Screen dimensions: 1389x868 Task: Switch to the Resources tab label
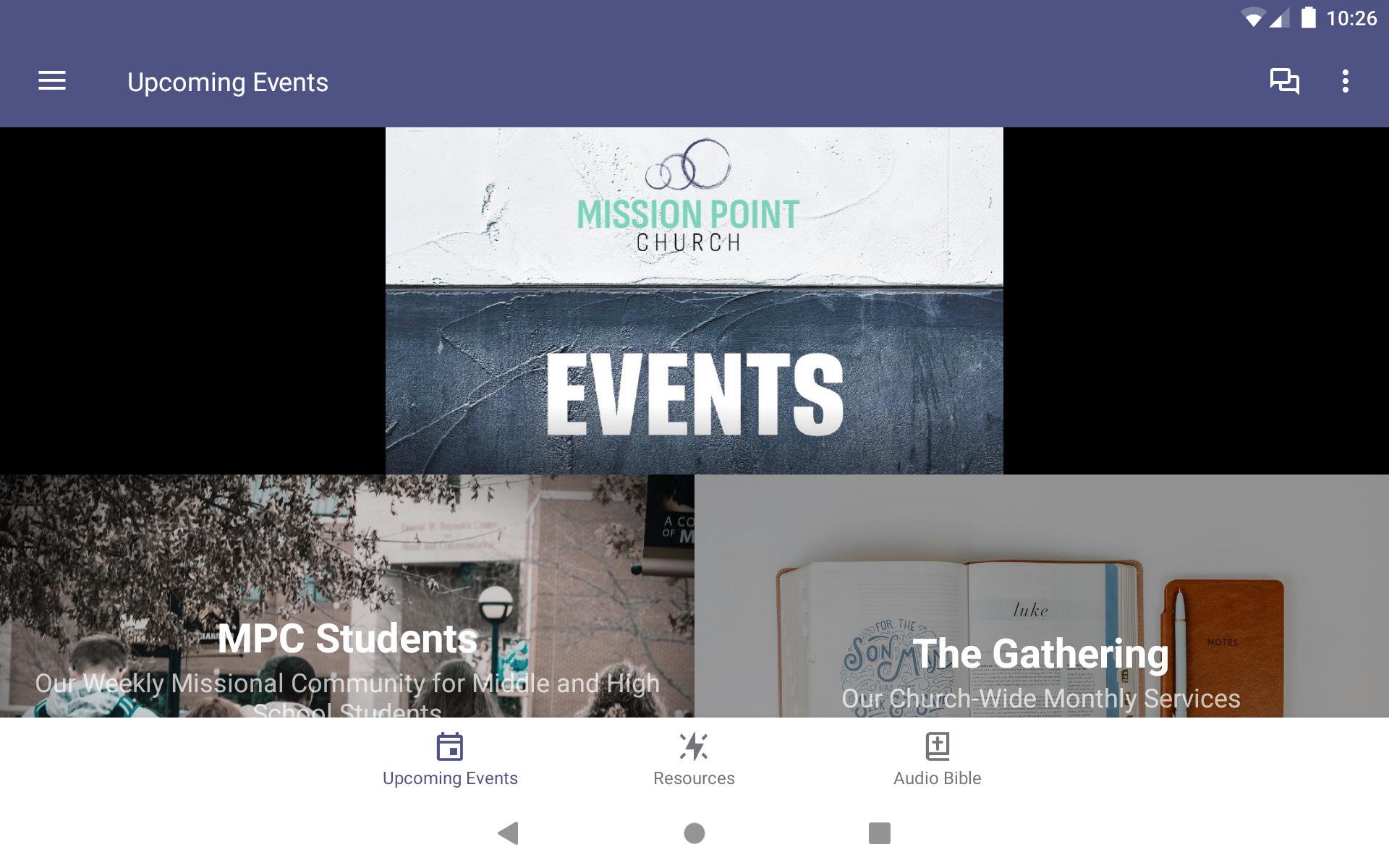pyautogui.click(x=694, y=778)
